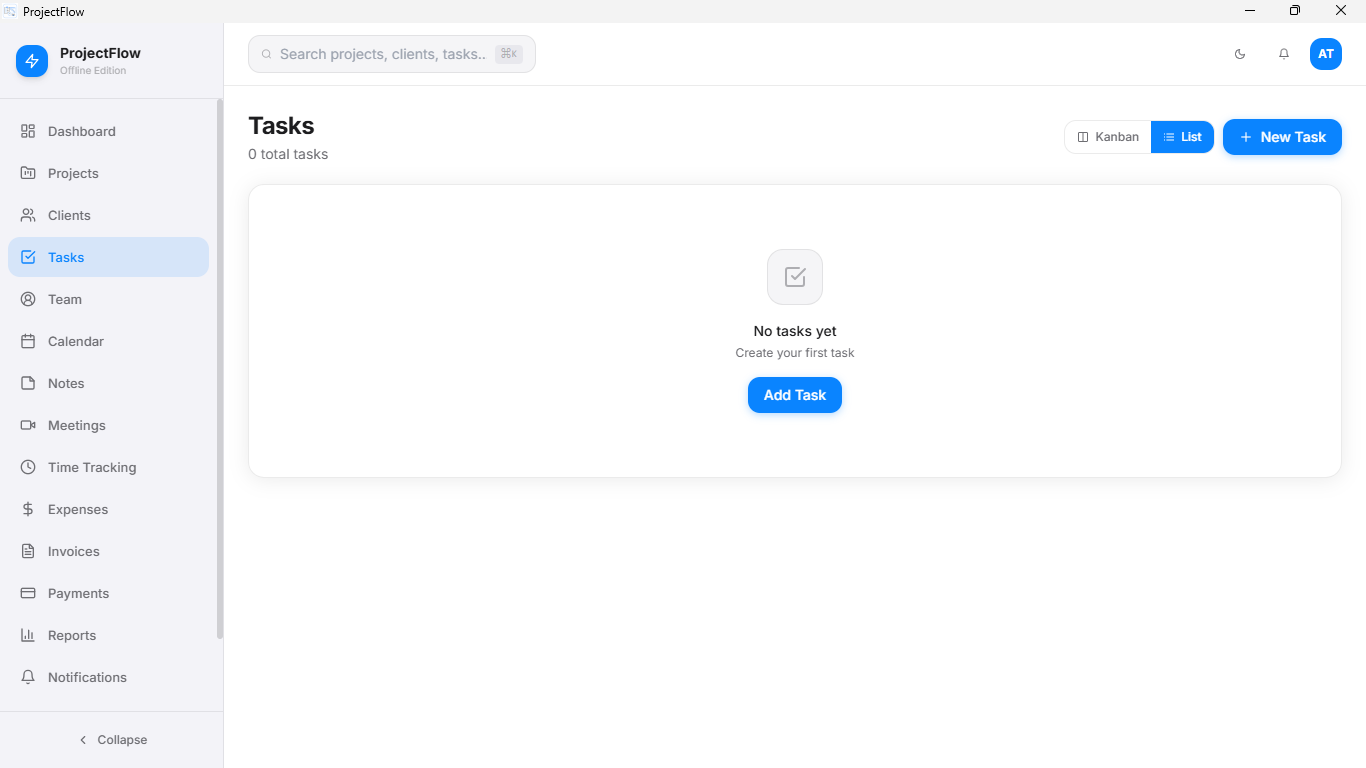Click the Time Tracking clock icon
Screen dimensions: 1366x768
(28, 467)
